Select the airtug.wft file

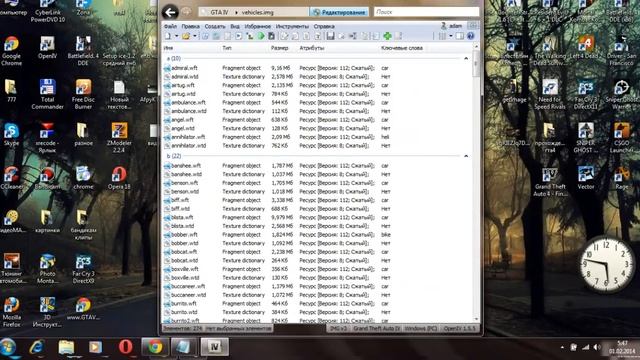pyautogui.click(x=182, y=85)
